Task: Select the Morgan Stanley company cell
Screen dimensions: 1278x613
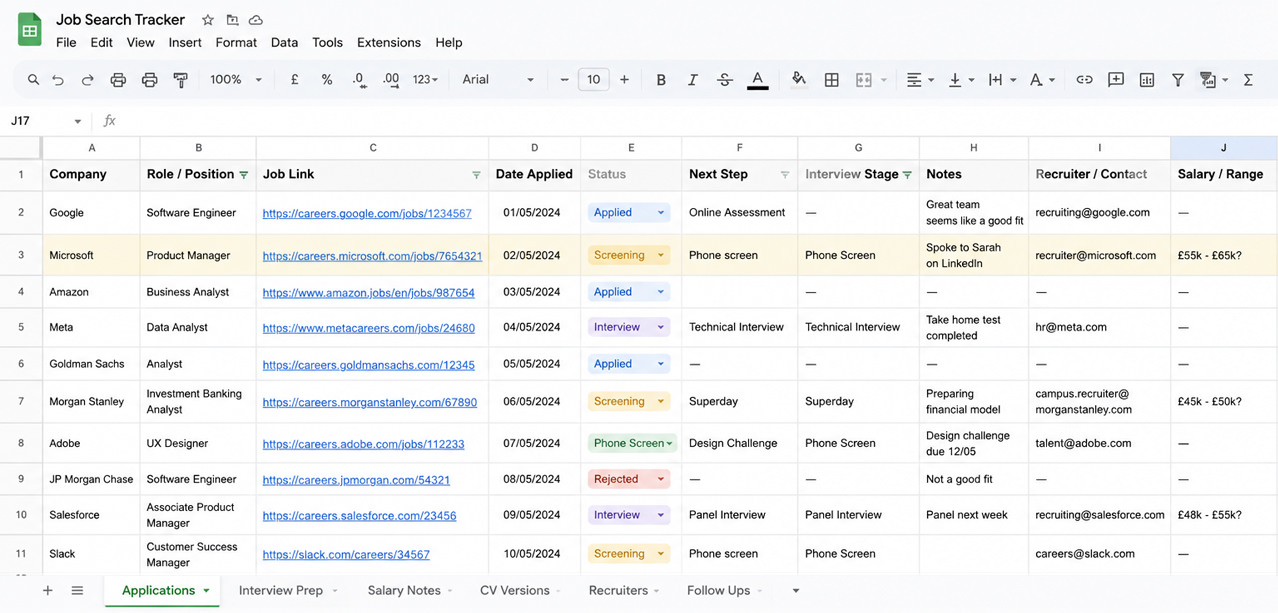Action: click(x=91, y=402)
